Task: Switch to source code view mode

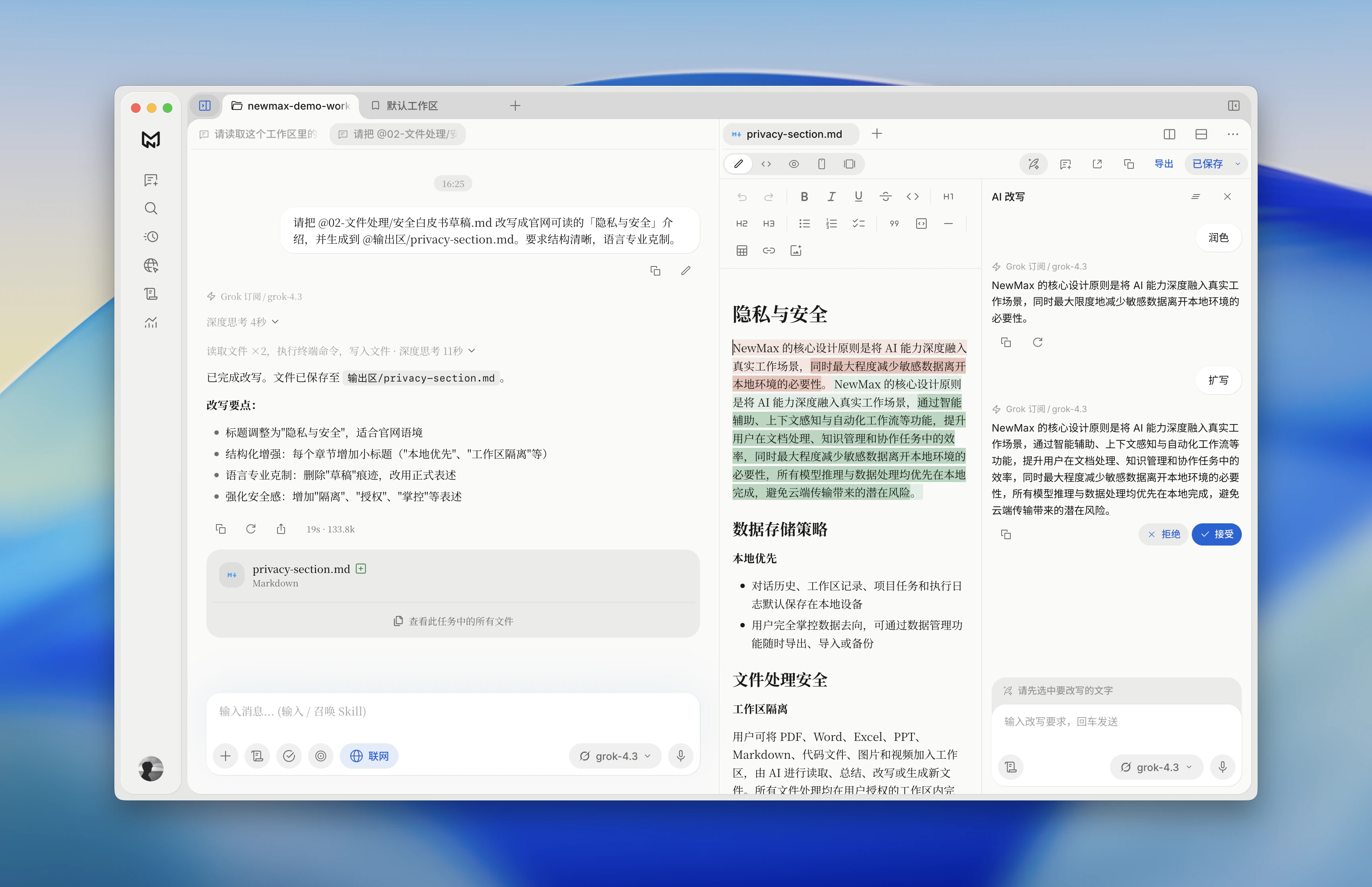Action: pos(766,164)
